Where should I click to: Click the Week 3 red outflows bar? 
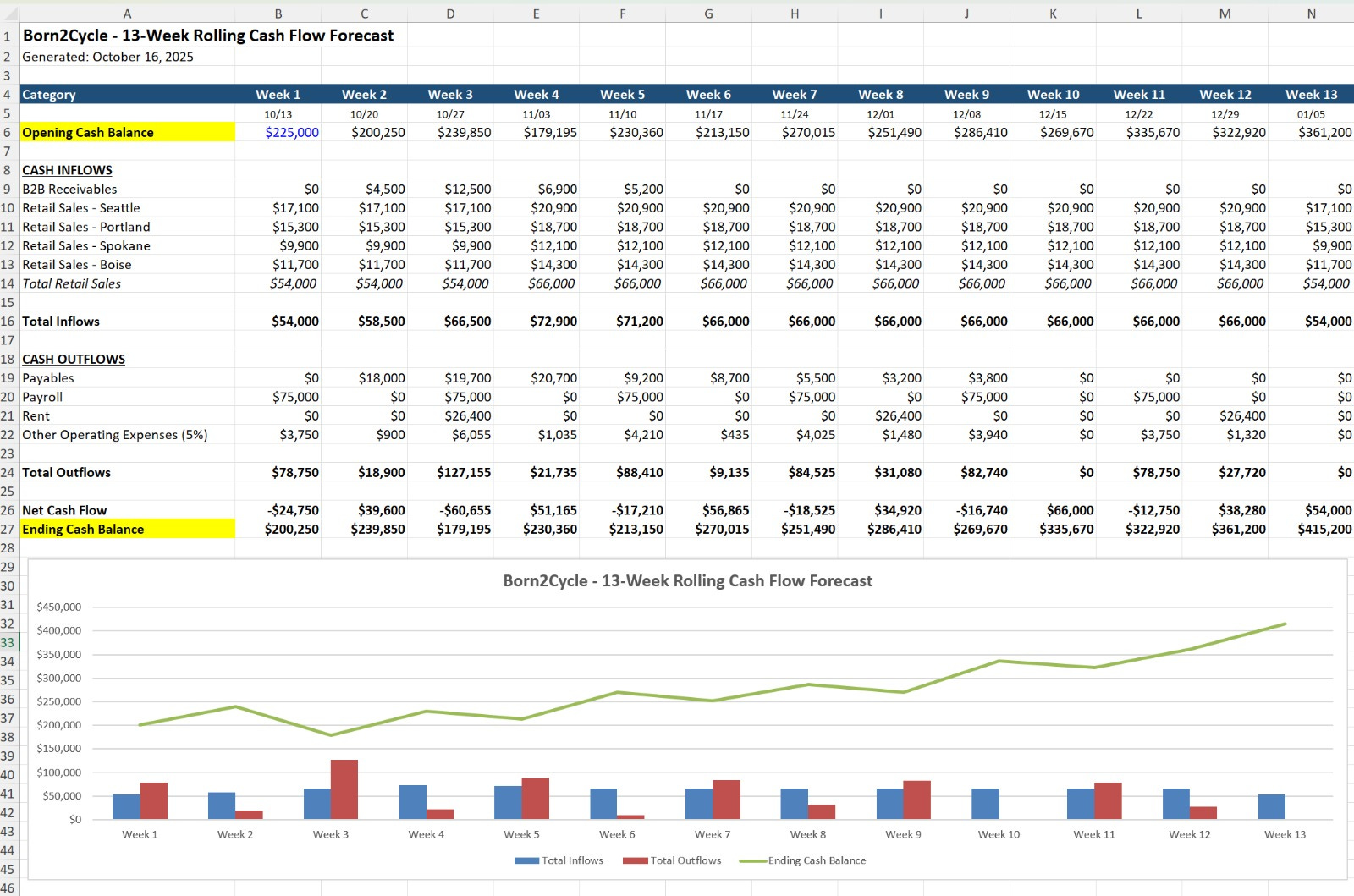click(344, 789)
